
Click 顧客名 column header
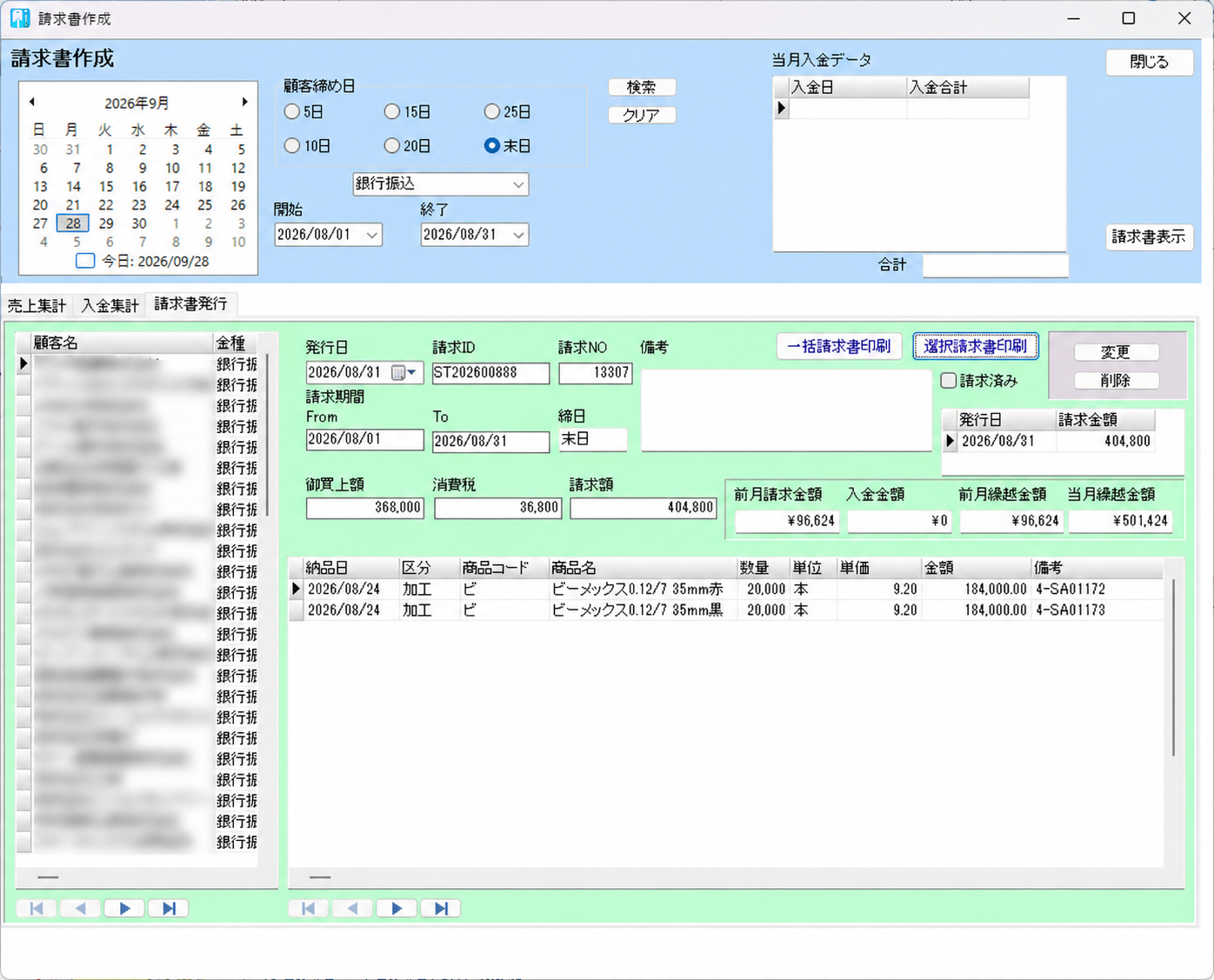pos(122,343)
